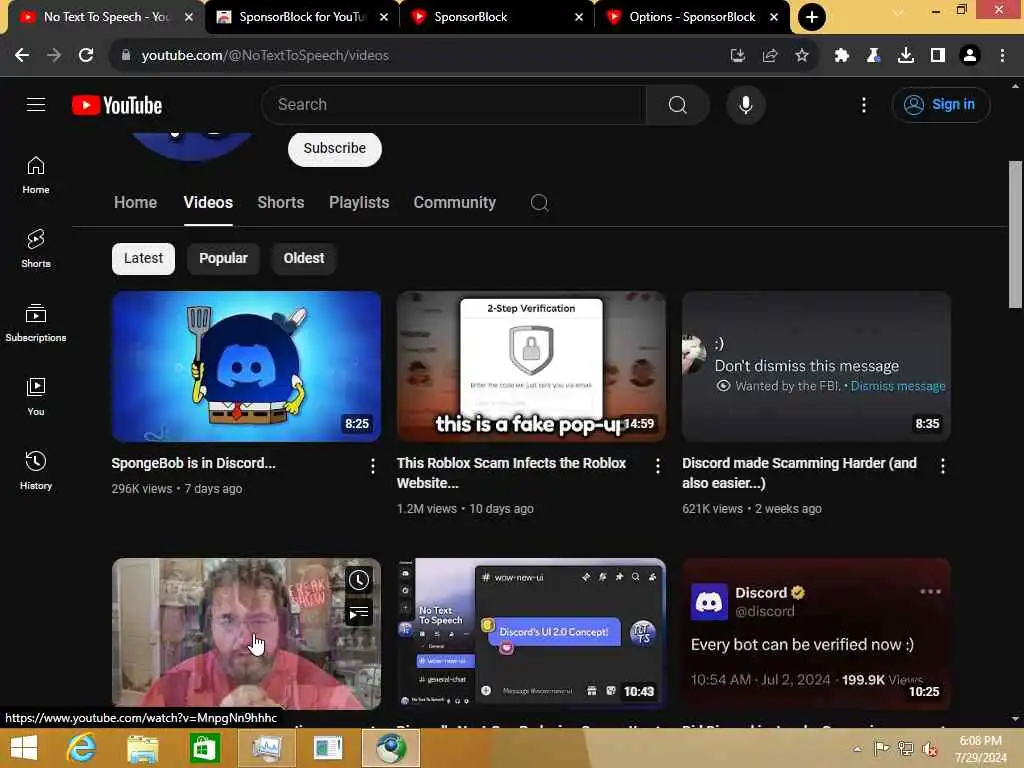Open This Roblox Scam Infects title link
The height and width of the screenshot is (768, 1024).
511,473
